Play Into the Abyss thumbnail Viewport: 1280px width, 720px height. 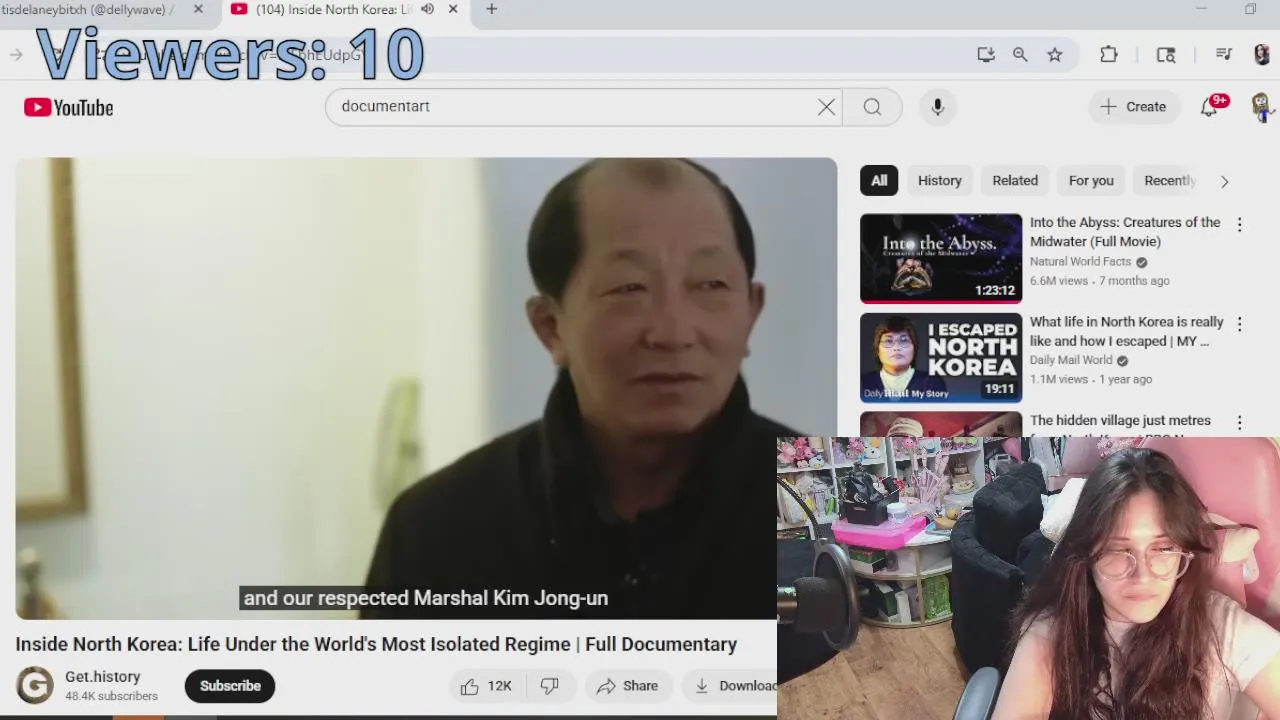point(941,258)
